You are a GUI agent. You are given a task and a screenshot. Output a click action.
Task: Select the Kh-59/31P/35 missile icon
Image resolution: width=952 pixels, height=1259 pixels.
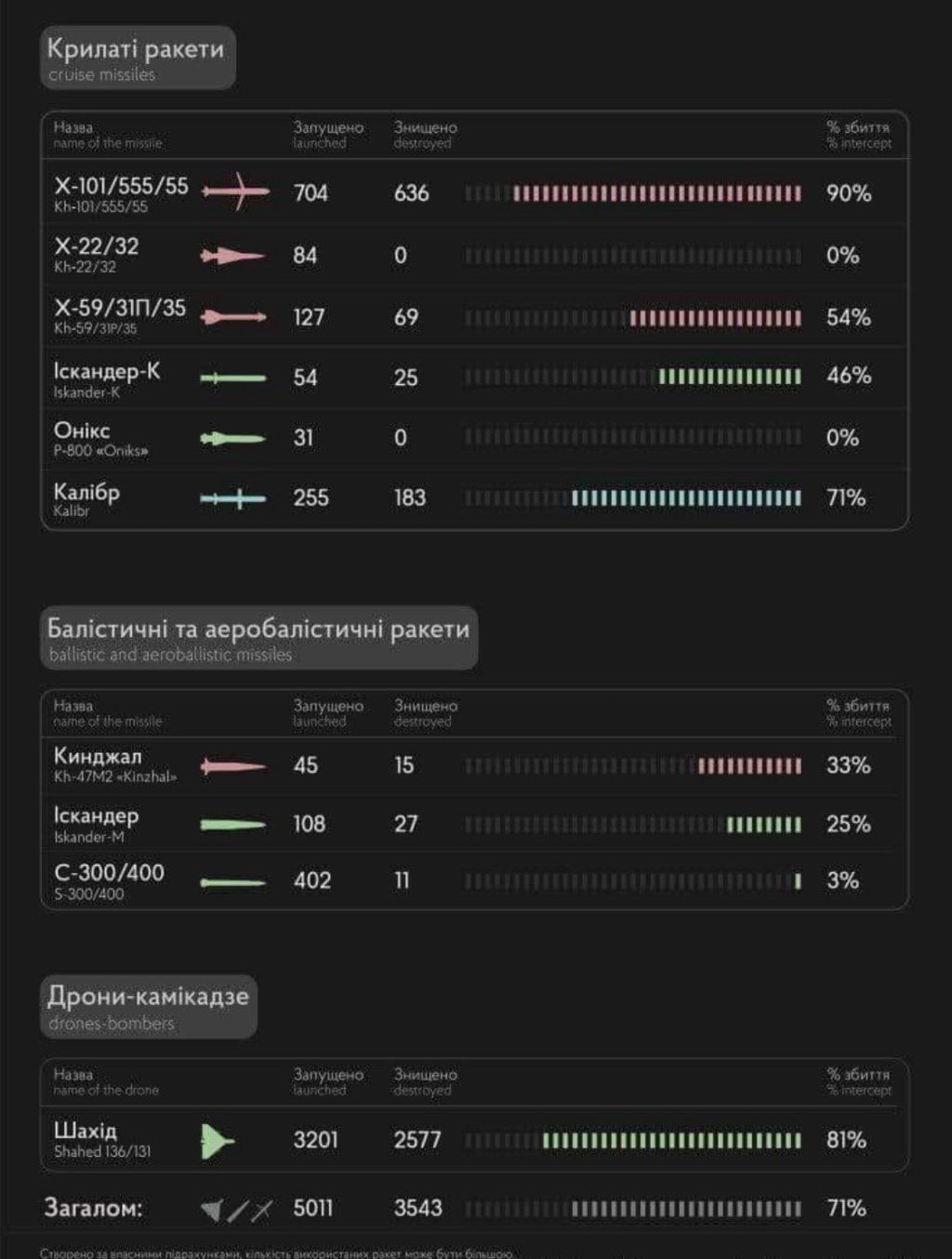point(233,317)
